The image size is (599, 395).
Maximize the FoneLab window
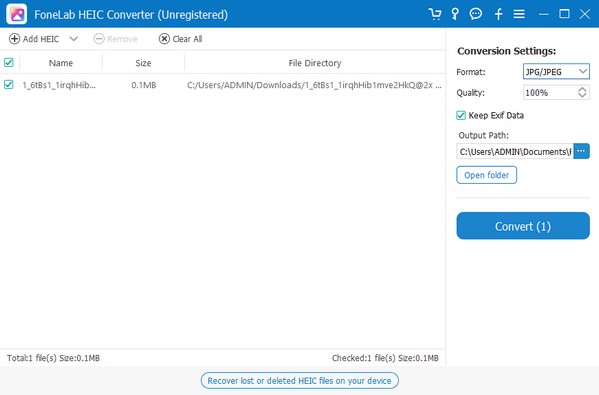click(564, 14)
